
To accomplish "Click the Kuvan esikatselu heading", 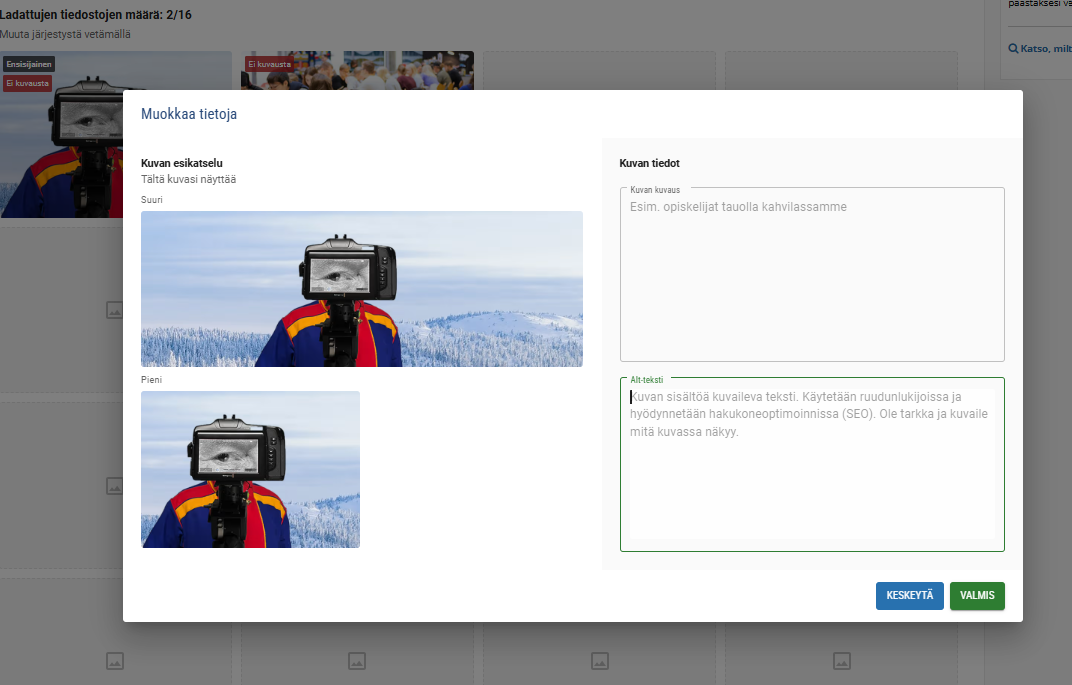I will 182,163.
